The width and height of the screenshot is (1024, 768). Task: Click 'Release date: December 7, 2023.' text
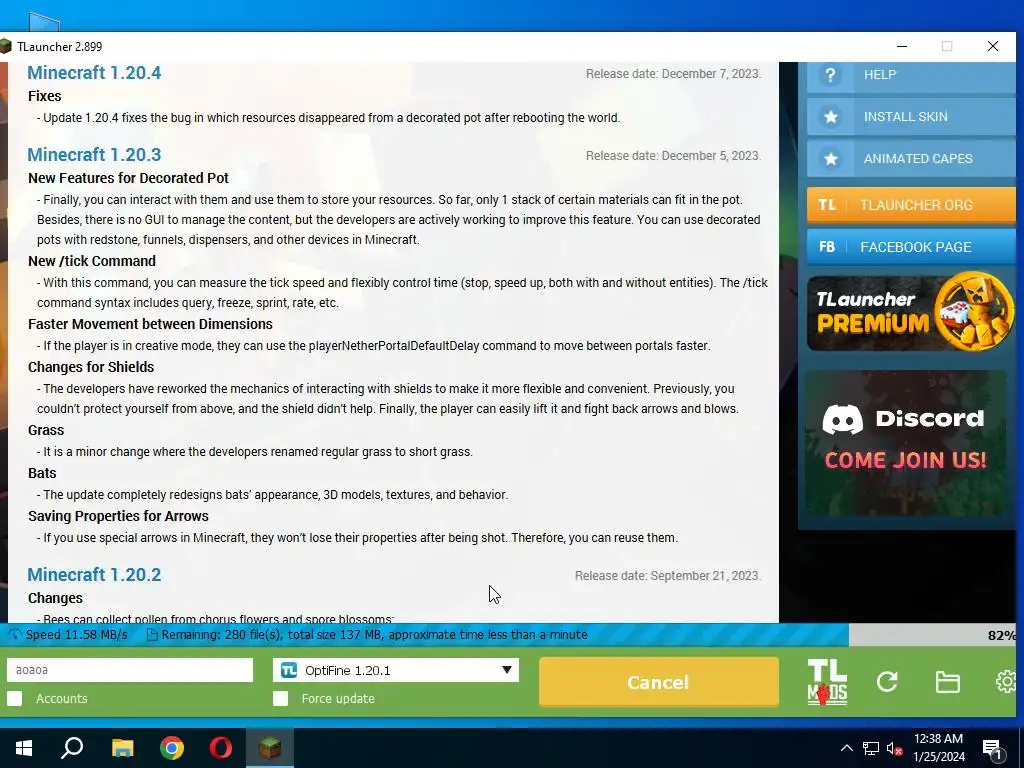coord(673,74)
